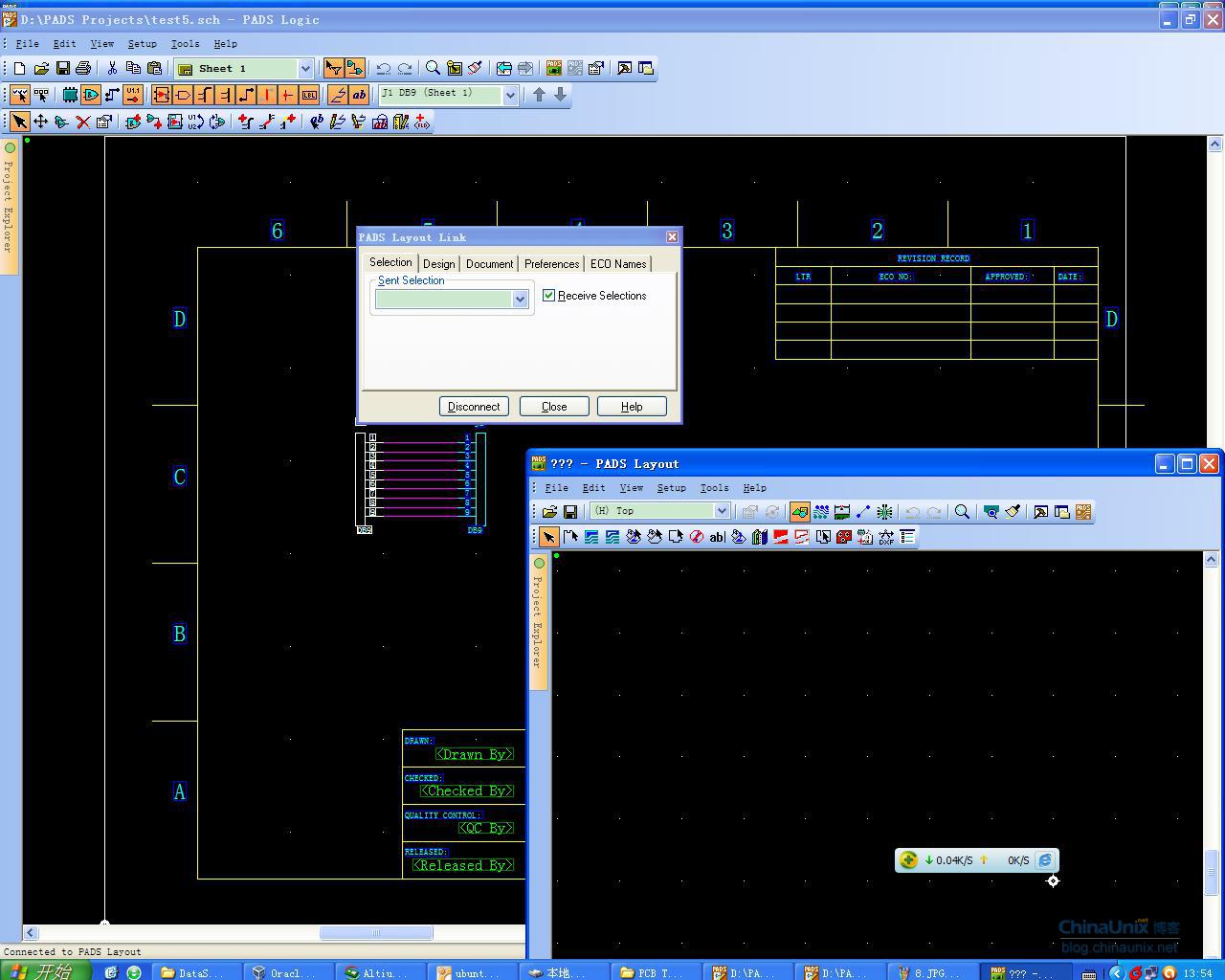This screenshot has width=1225, height=980.
Task: Click Print icon in PADS Logic toolbar
Action: click(83, 68)
